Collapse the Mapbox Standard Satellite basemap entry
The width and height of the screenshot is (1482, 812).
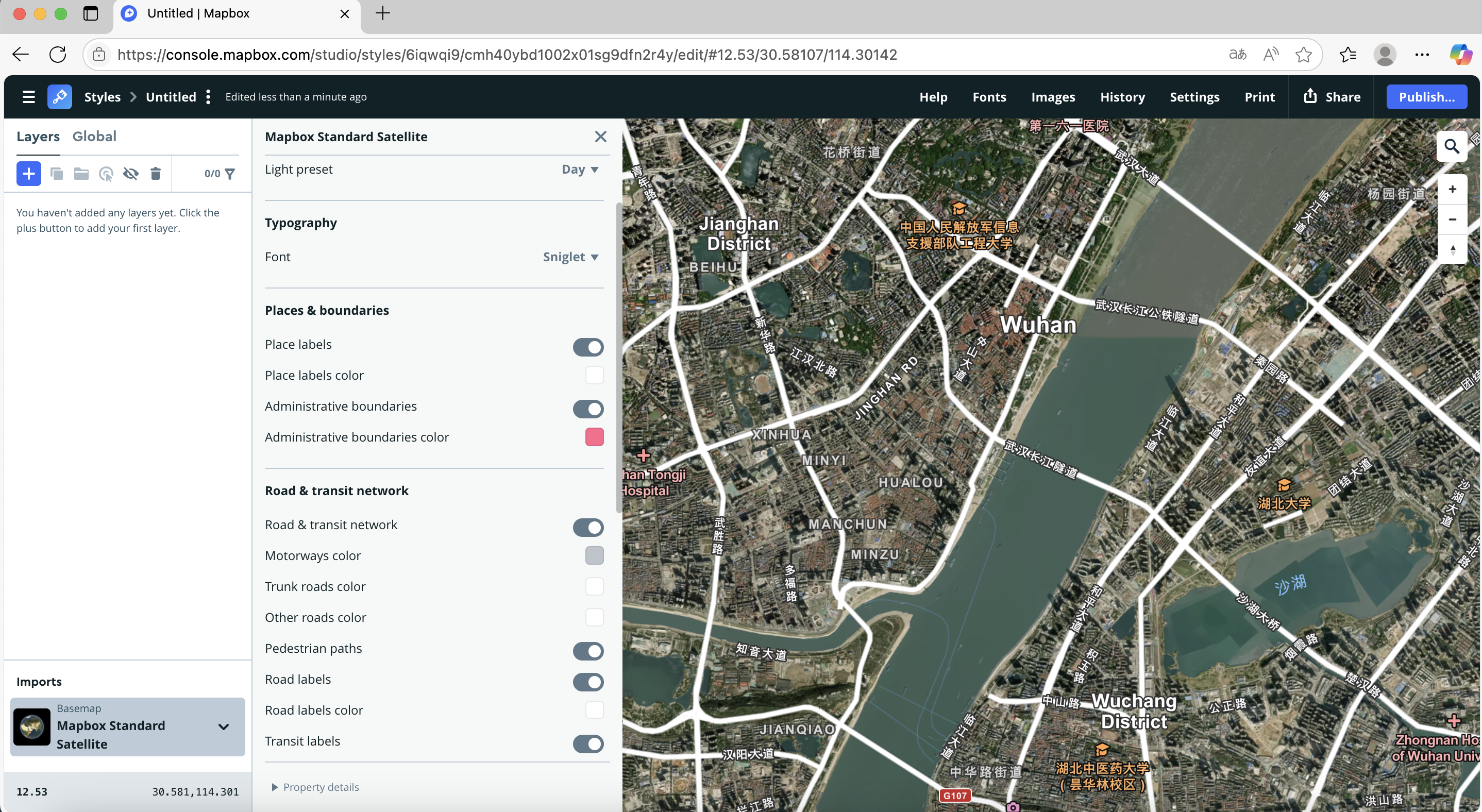[224, 726]
